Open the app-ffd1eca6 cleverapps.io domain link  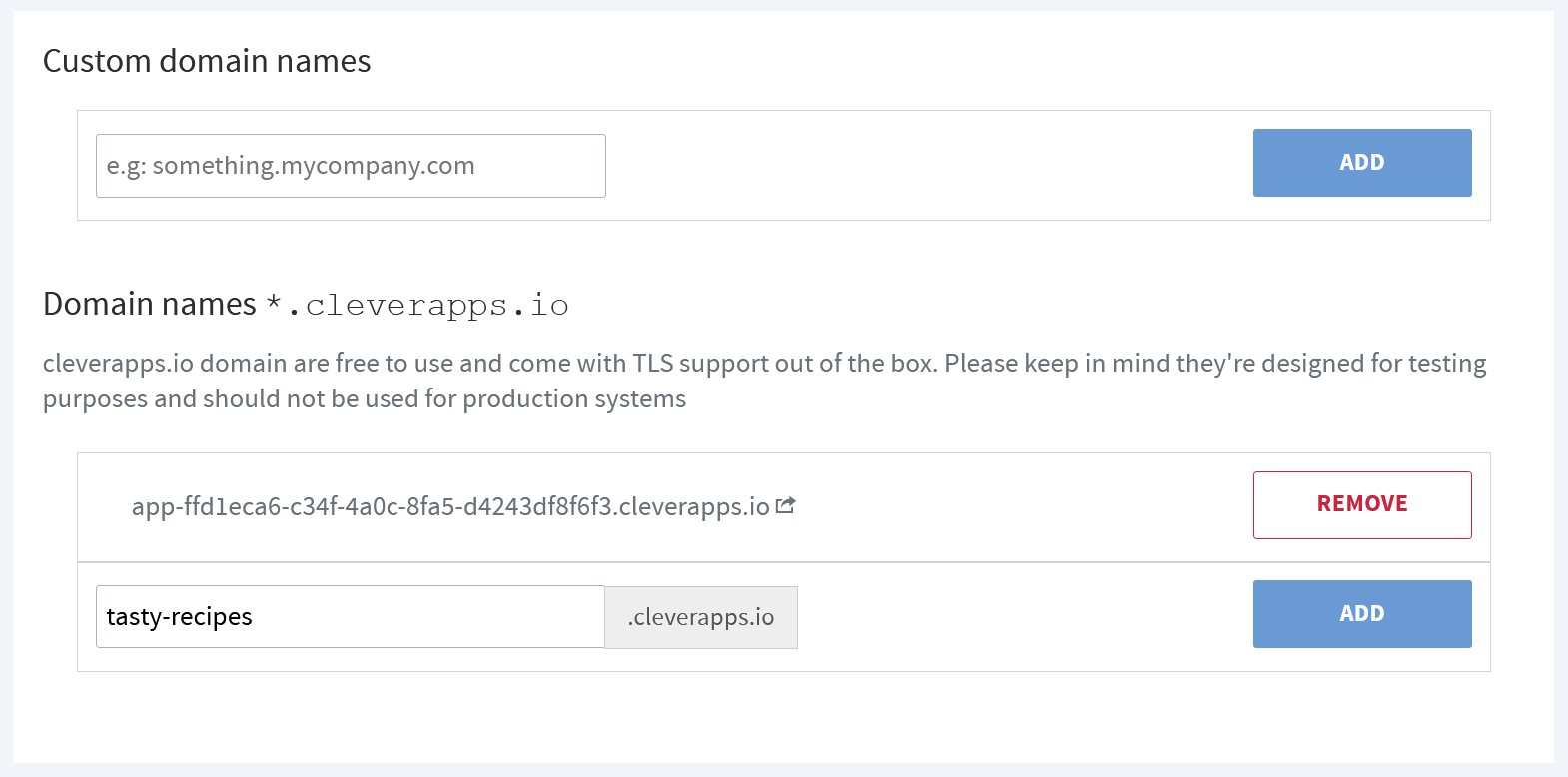pos(450,506)
